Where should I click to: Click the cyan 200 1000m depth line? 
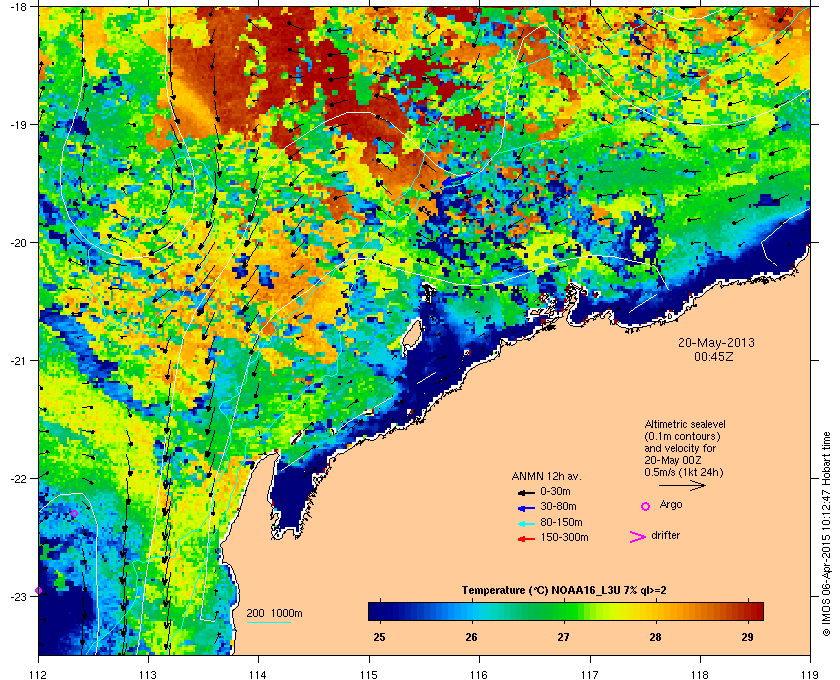click(x=268, y=623)
